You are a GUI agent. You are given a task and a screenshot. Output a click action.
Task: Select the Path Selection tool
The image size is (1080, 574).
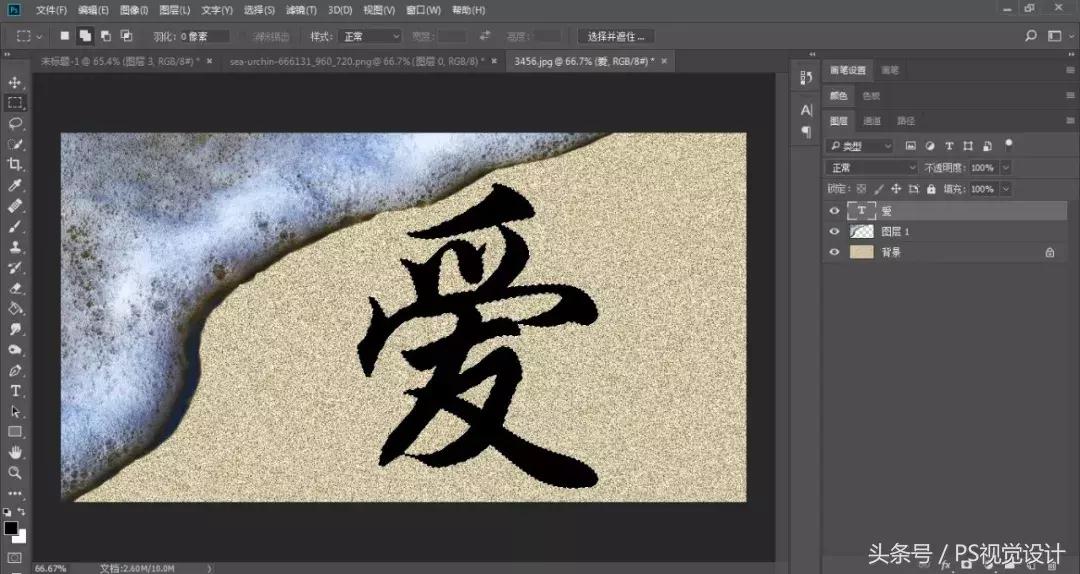(x=15, y=411)
